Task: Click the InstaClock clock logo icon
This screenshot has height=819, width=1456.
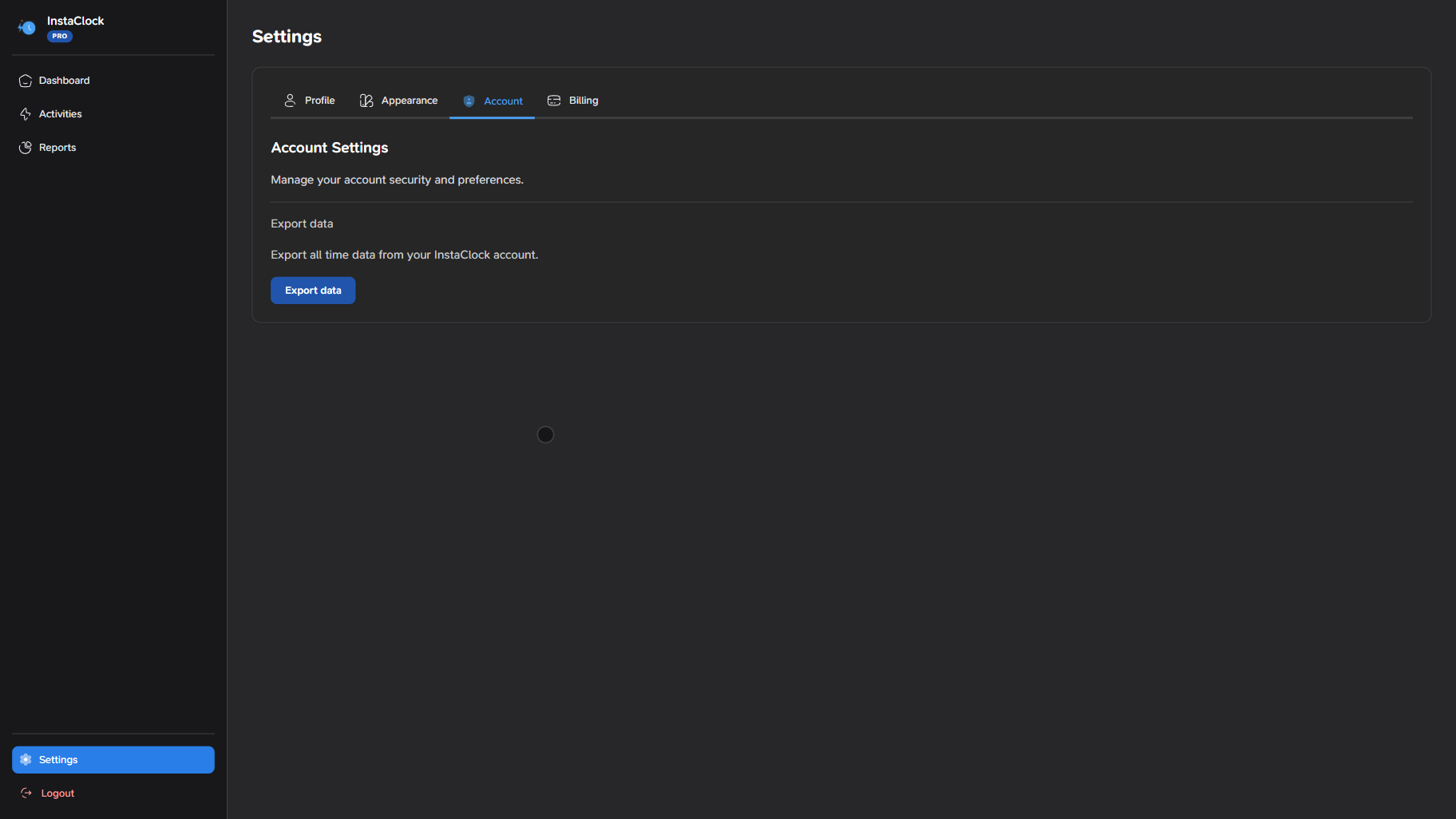Action: click(26, 27)
